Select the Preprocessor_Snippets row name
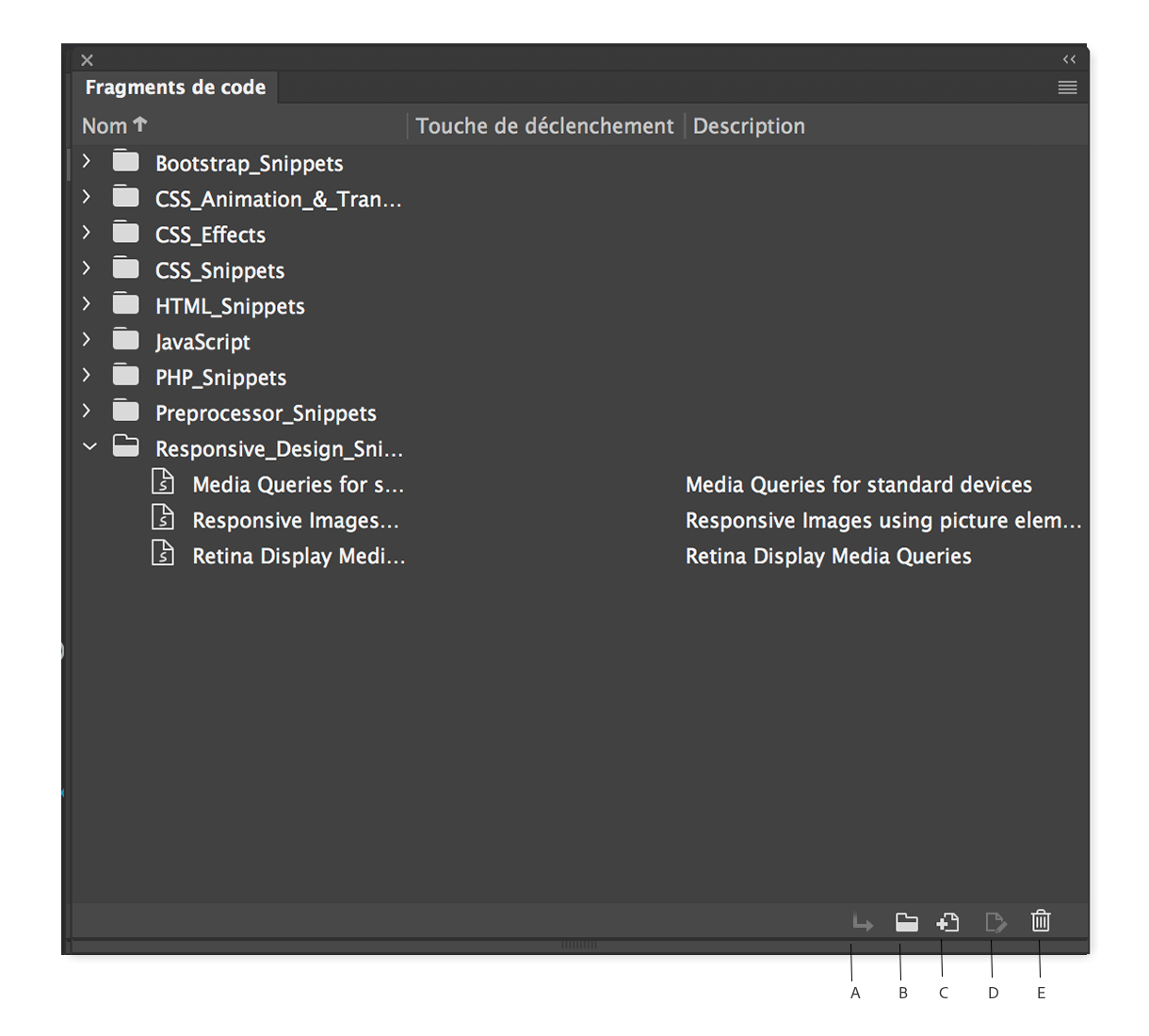The width and height of the screenshot is (1149, 1036). click(266, 413)
